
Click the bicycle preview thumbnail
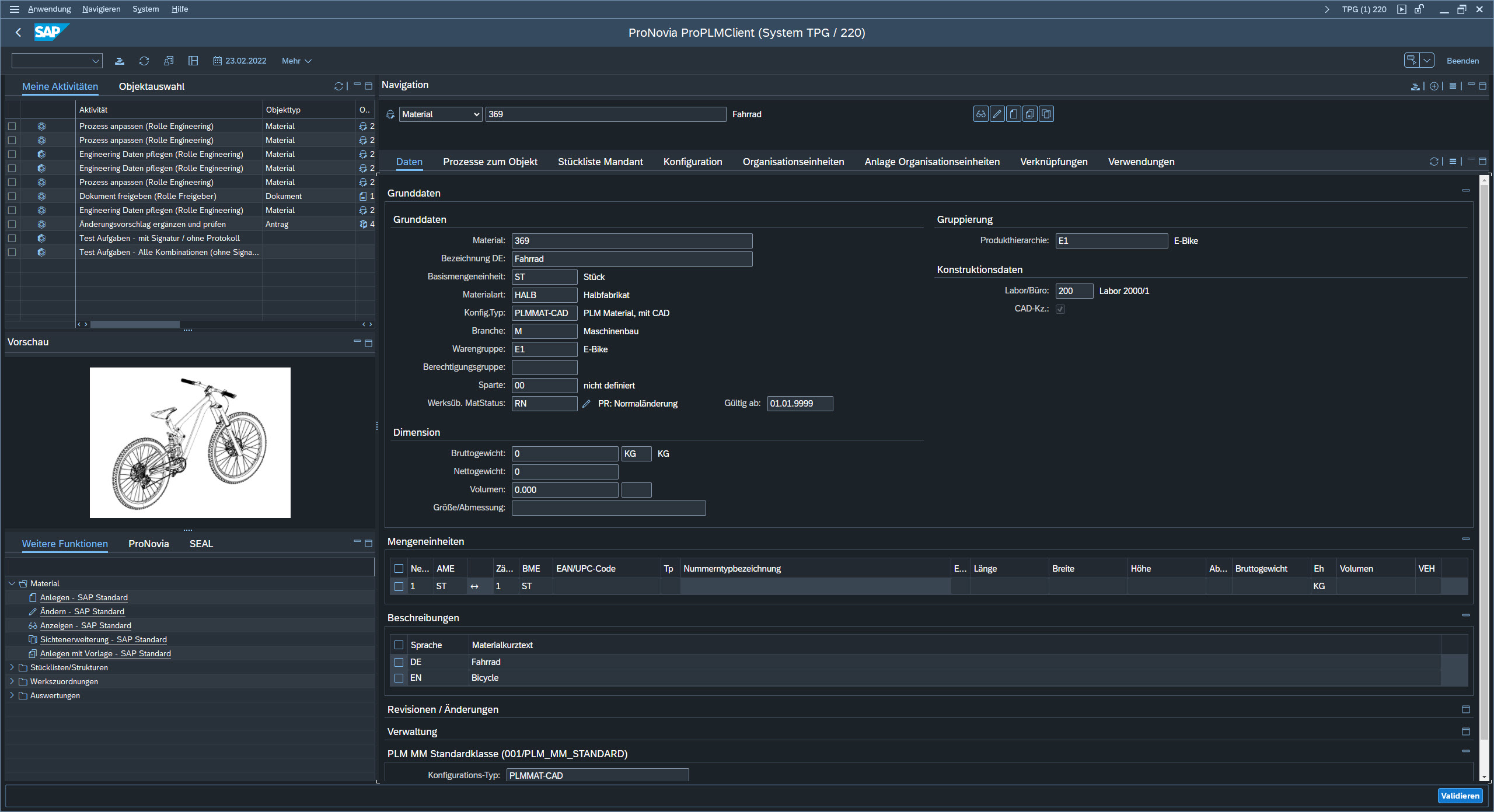(190, 443)
